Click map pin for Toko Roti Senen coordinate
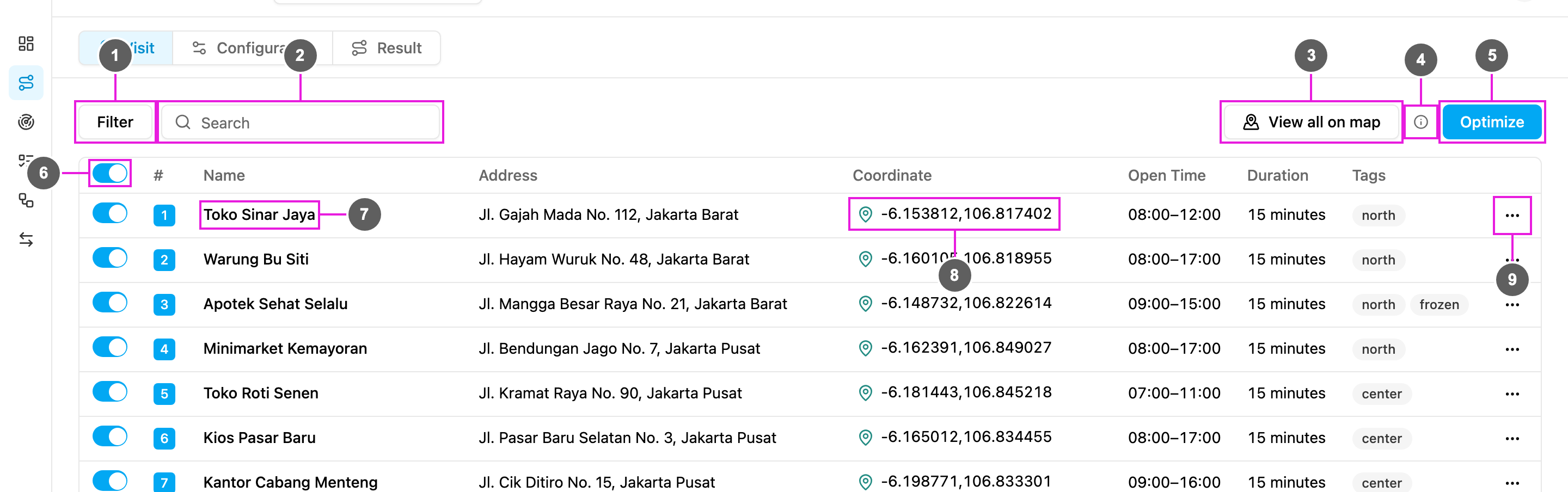The image size is (1568, 492). pyautogui.click(x=865, y=393)
